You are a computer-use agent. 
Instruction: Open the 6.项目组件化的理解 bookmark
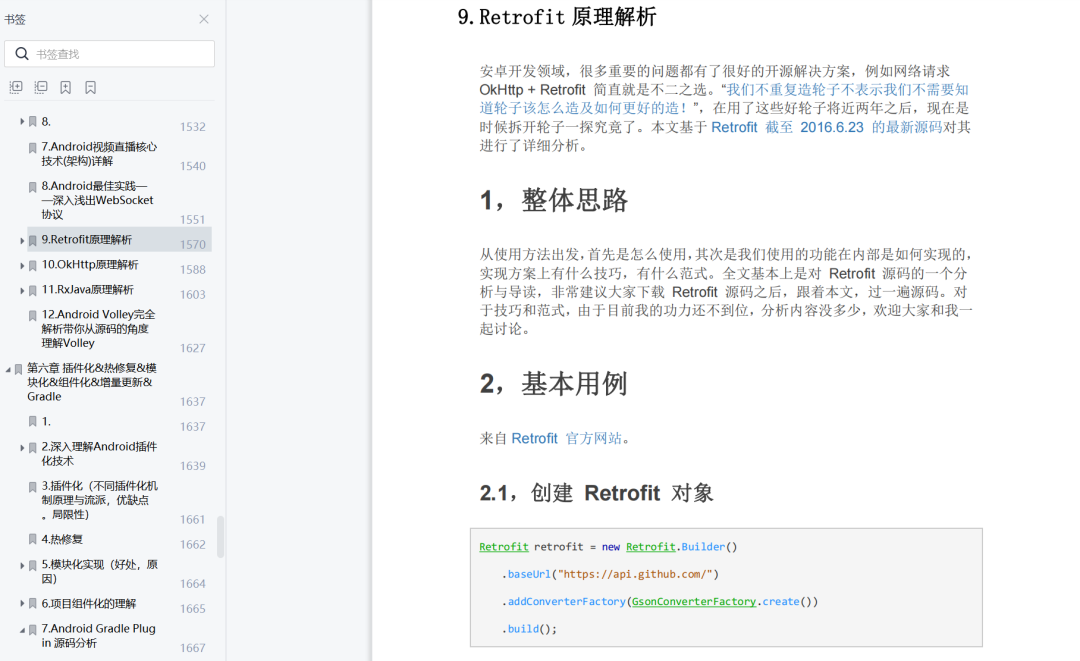click(89, 603)
